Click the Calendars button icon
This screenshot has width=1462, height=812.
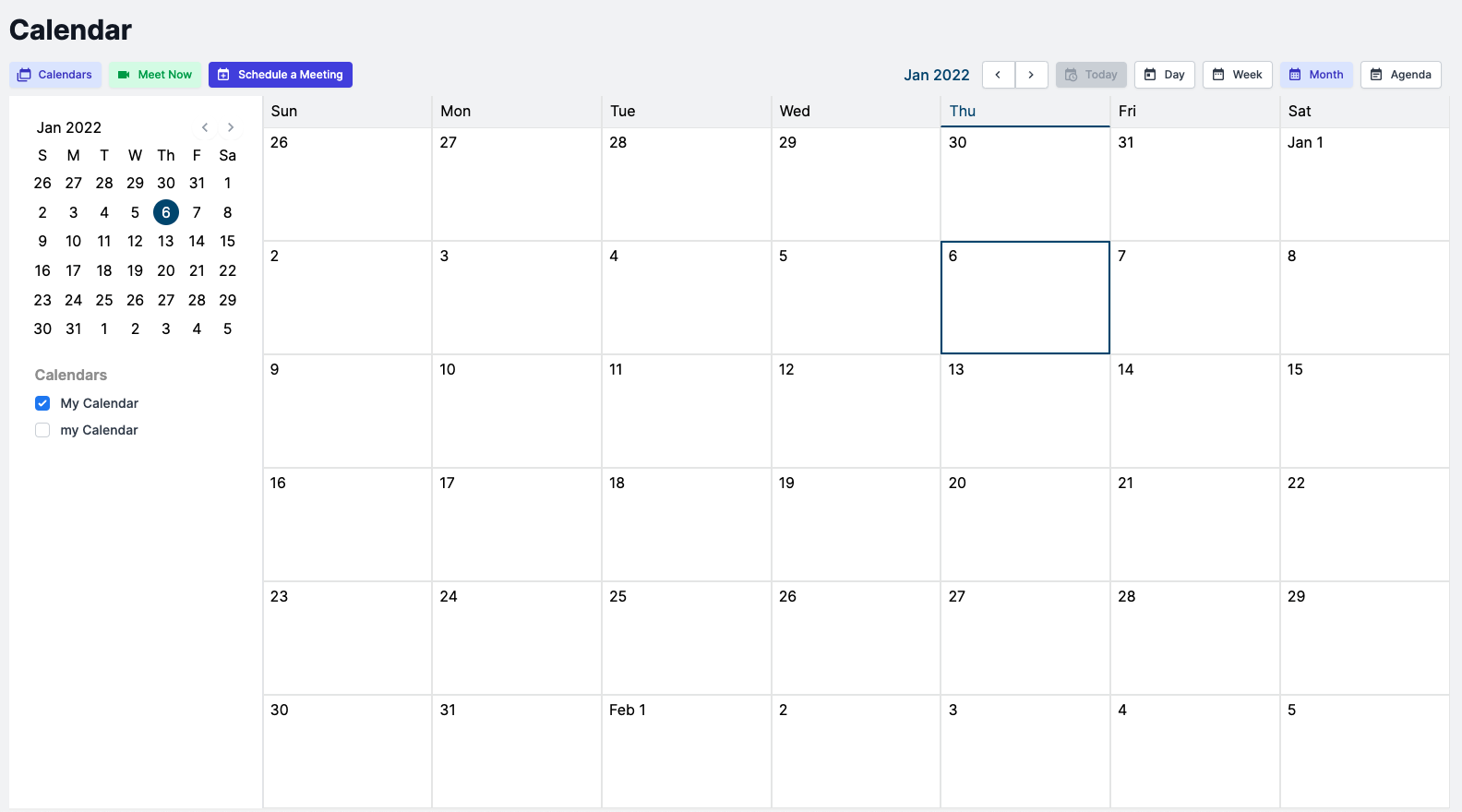coord(25,75)
